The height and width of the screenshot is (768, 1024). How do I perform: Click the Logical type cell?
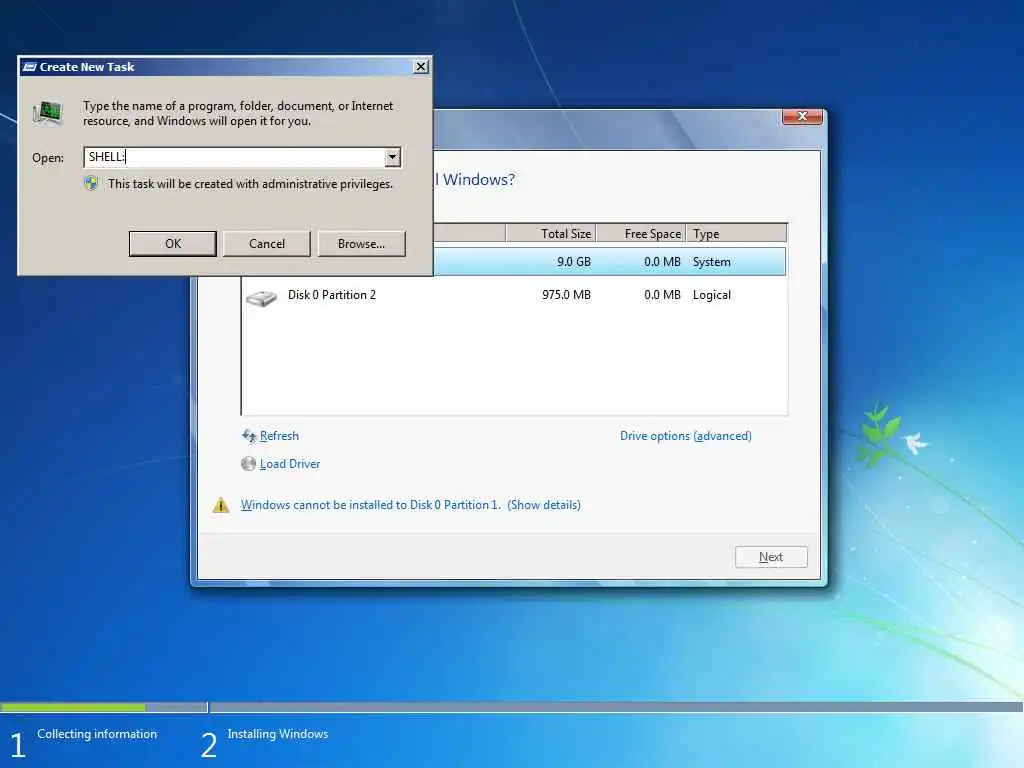click(x=712, y=295)
